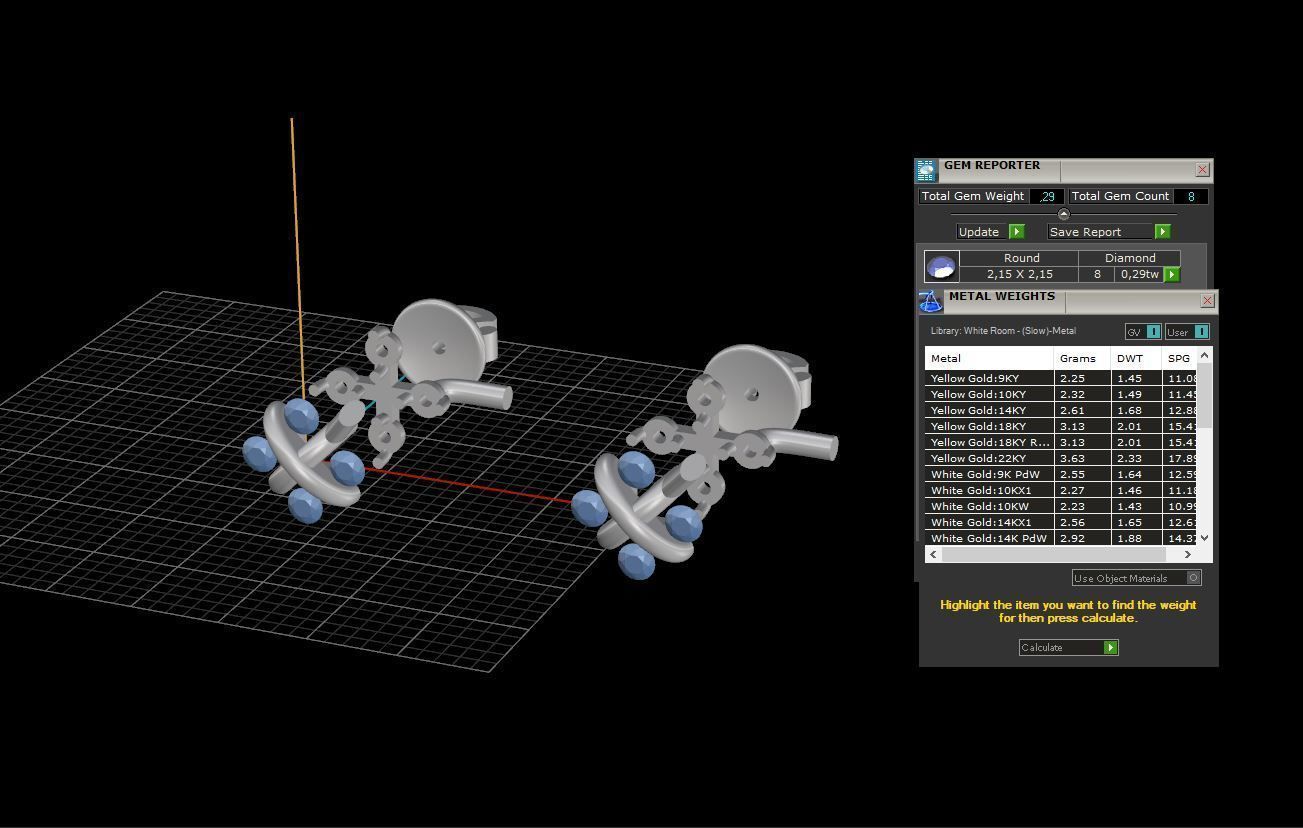The height and width of the screenshot is (828, 1303).
Task: Click the green arrow on Calculate
Action: tap(1110, 648)
